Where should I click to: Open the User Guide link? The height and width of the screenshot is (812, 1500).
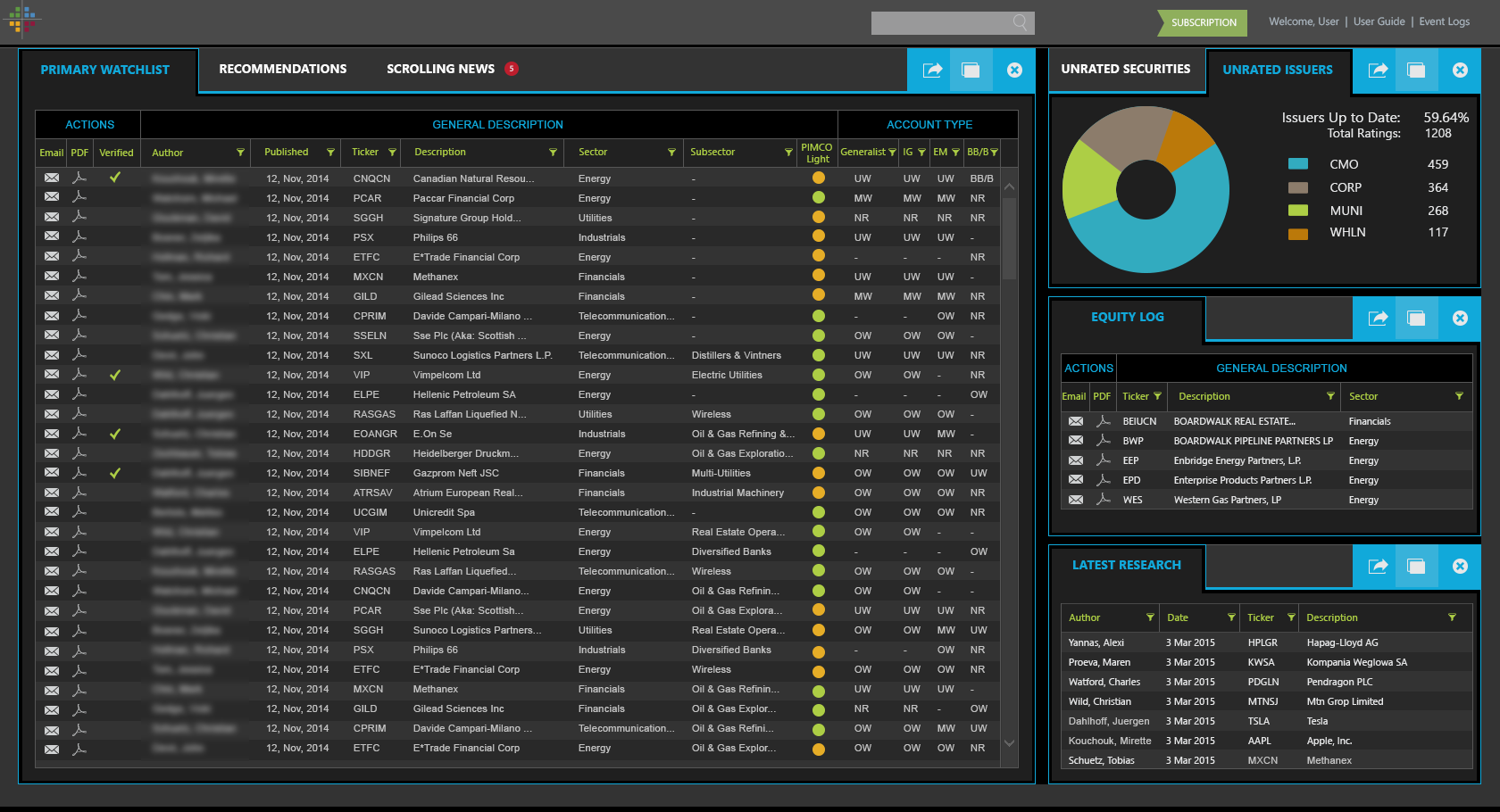pos(1379,22)
